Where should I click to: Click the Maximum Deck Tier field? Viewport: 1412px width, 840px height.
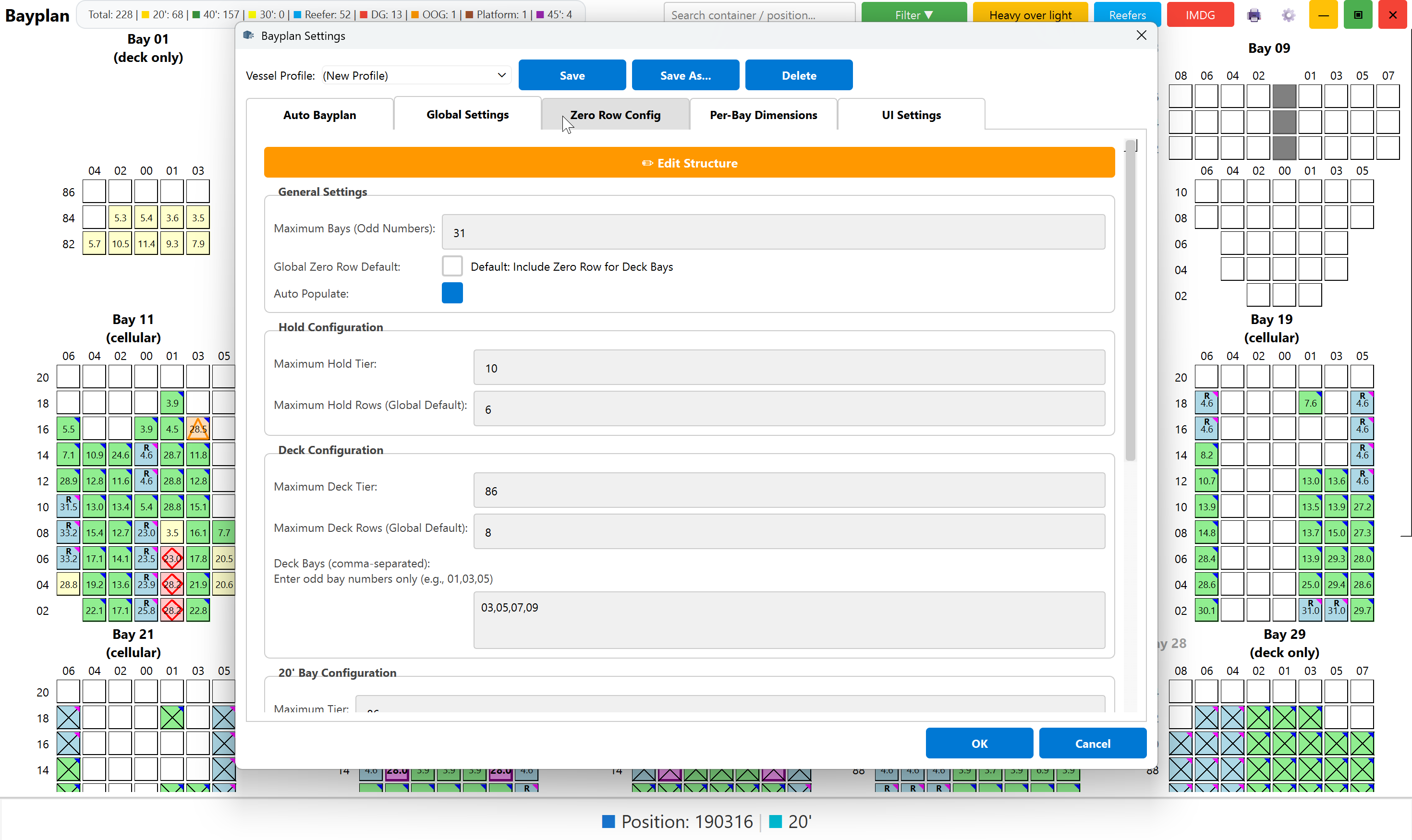point(789,490)
